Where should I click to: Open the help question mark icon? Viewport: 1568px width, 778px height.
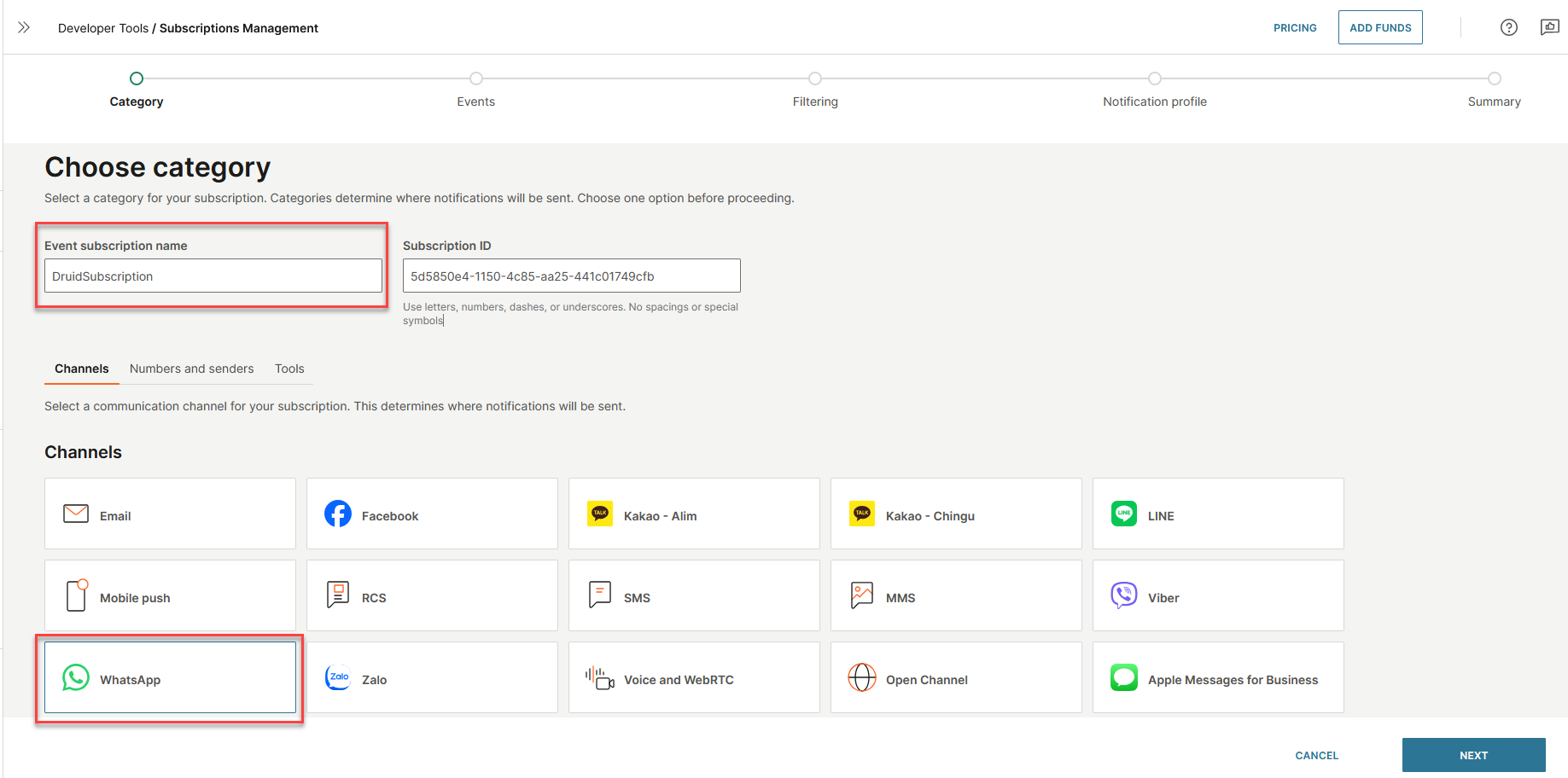click(x=1508, y=27)
